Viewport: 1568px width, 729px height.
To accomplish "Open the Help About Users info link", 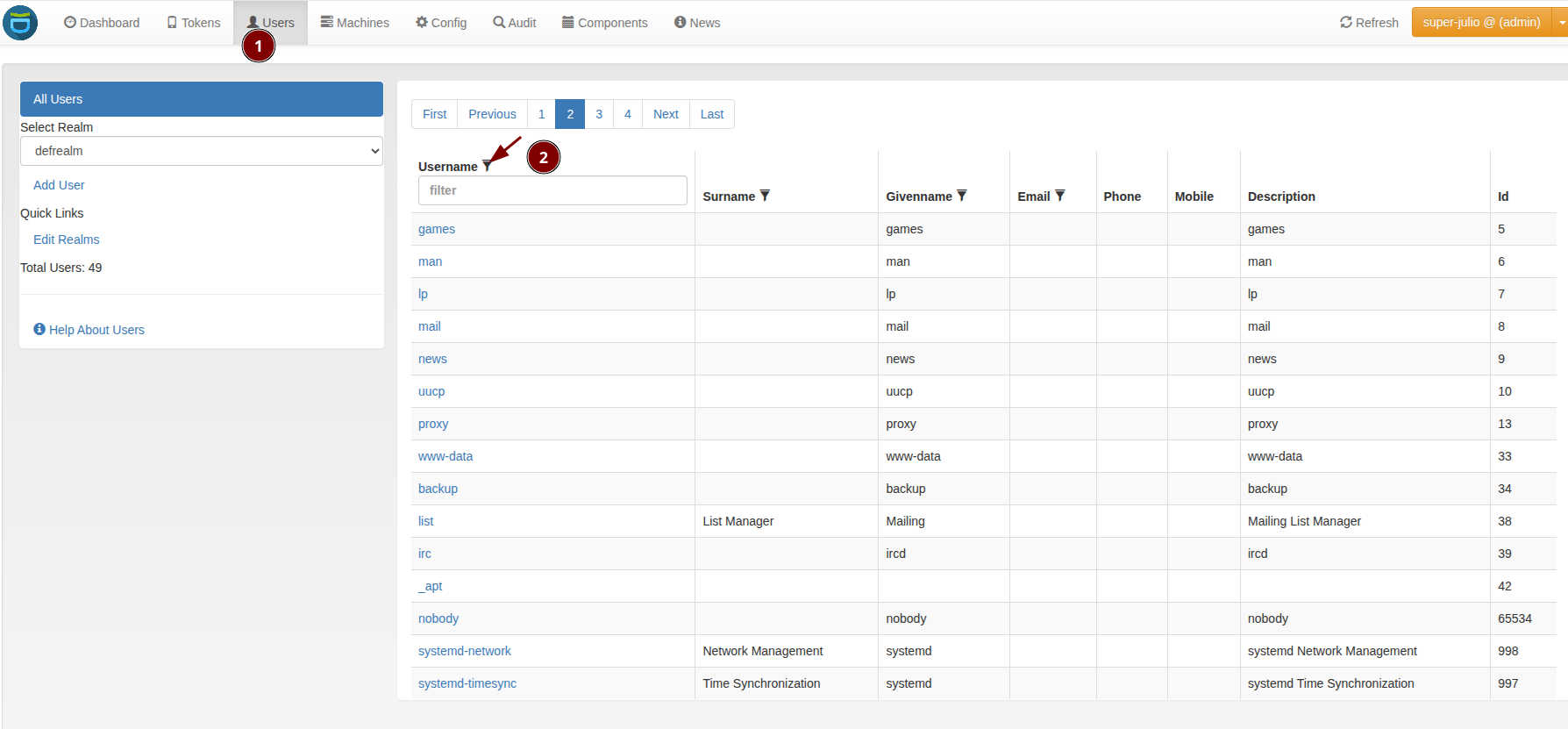I will click(89, 330).
